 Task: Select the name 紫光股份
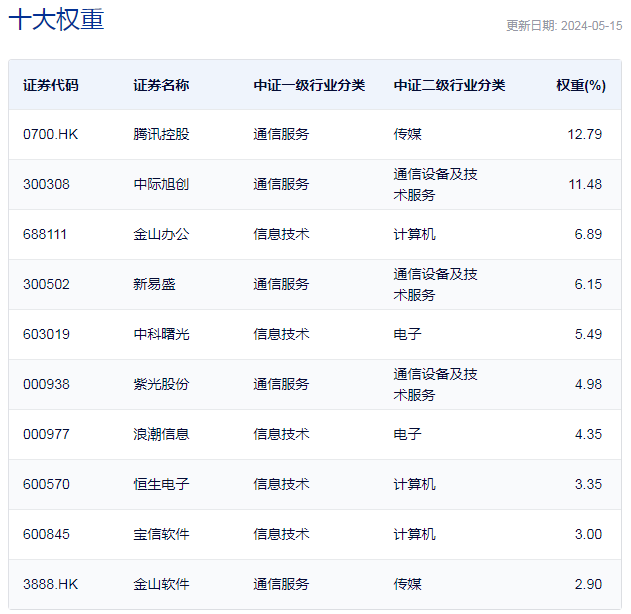pyautogui.click(x=161, y=384)
